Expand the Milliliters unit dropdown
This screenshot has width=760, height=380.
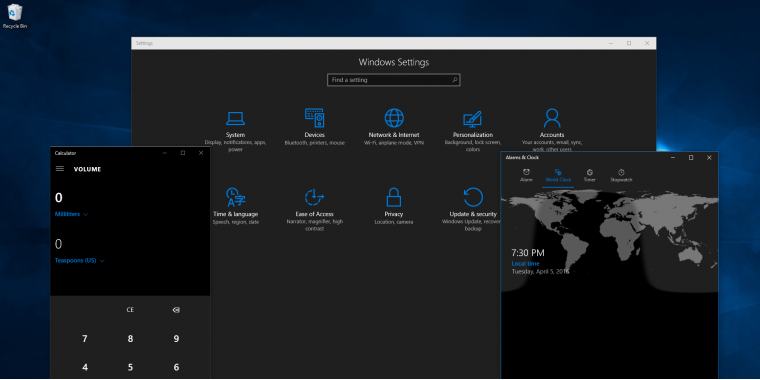click(71, 214)
